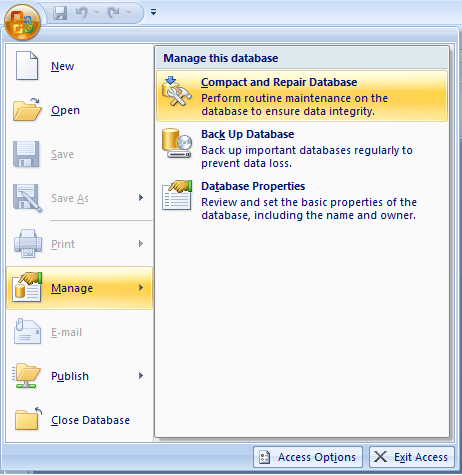Run Compact and Repair Database
Viewport: 462px width, 475px height.
[x=302, y=96]
